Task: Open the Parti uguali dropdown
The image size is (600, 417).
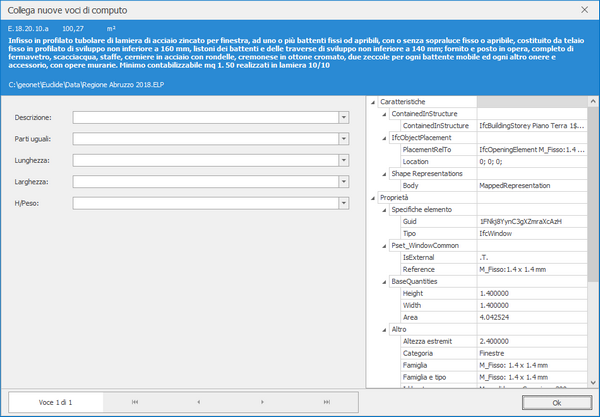Action: pos(344,138)
